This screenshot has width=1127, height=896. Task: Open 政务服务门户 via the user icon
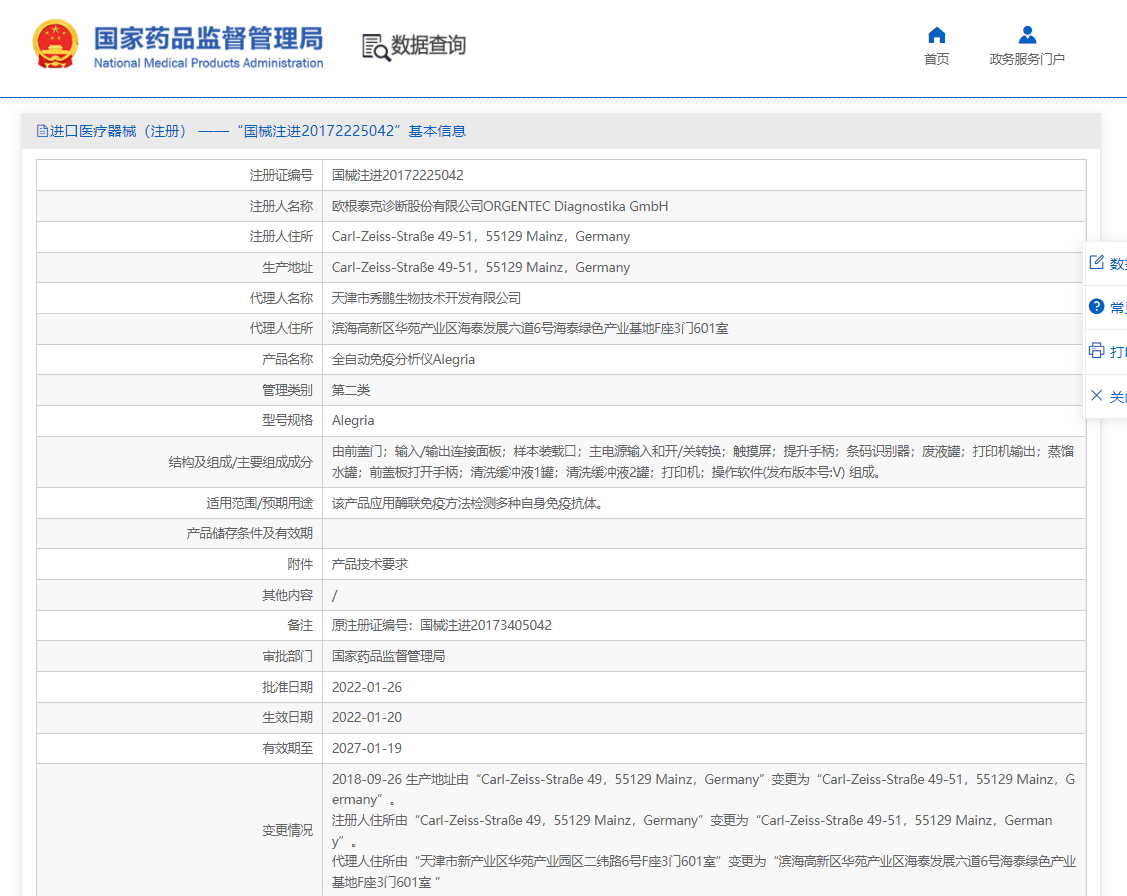click(x=1027, y=34)
